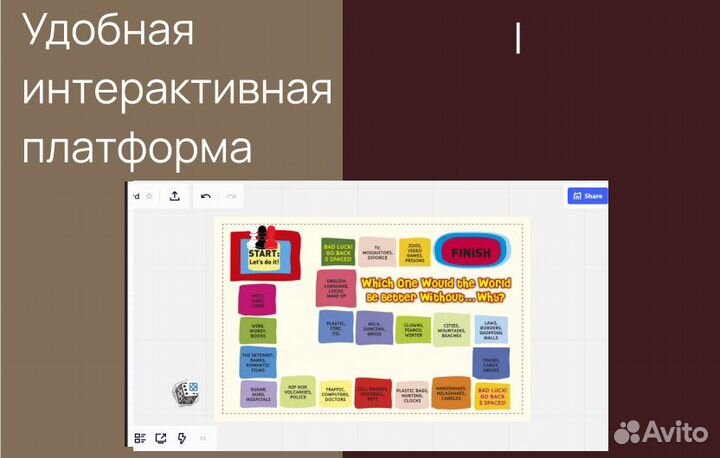The image size is (720, 458).
Task: Collapse the bottom toolbar with double chevron
Action: 203,438
